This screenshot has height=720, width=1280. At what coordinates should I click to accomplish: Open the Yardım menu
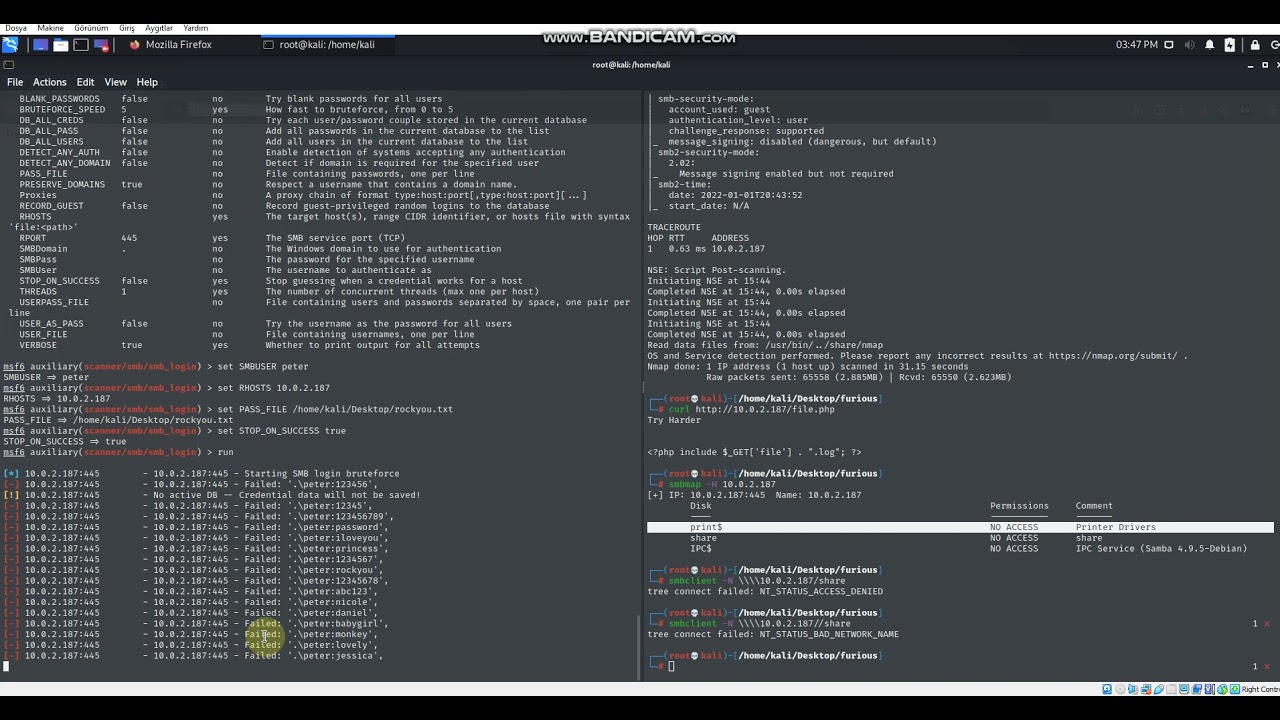click(x=196, y=28)
